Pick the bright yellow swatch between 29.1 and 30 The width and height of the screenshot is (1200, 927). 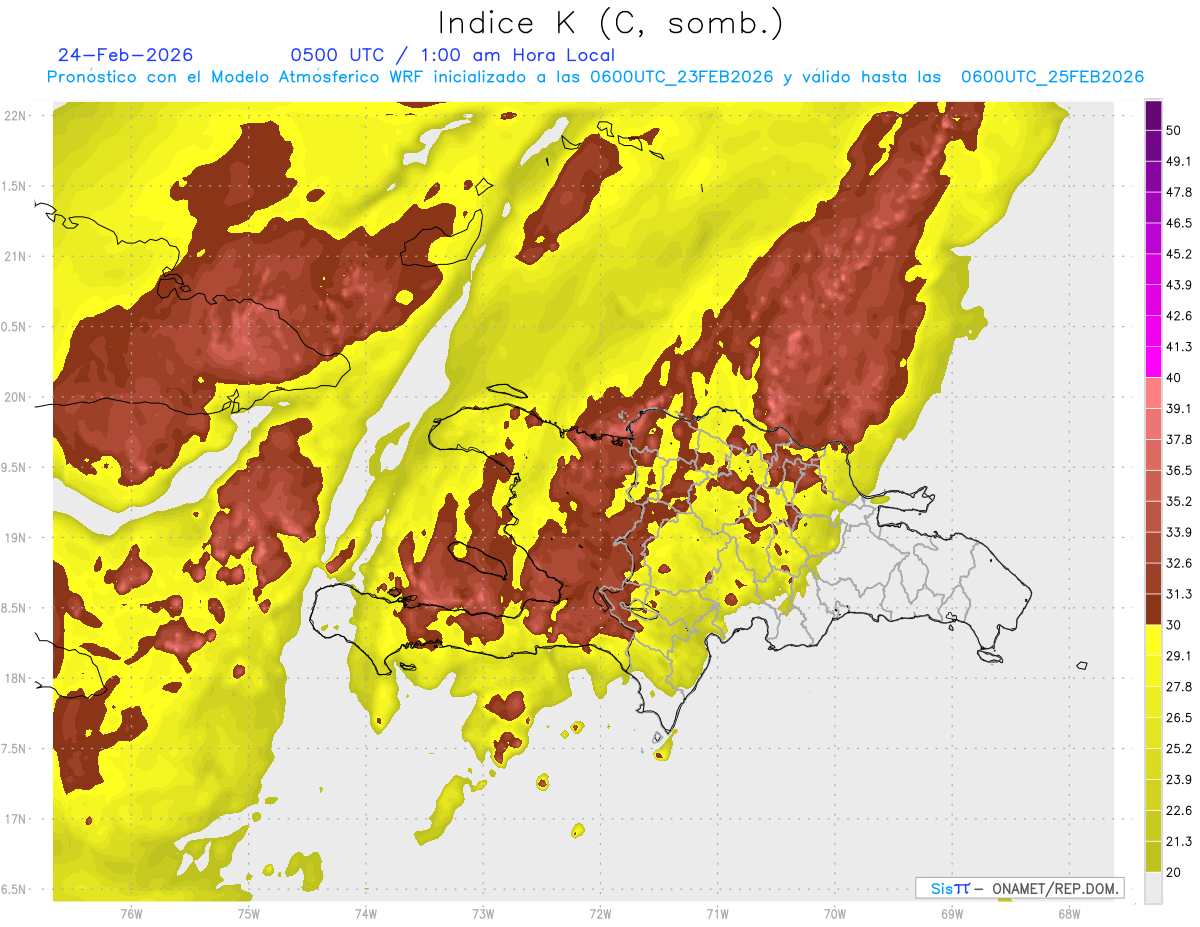pos(1153,640)
